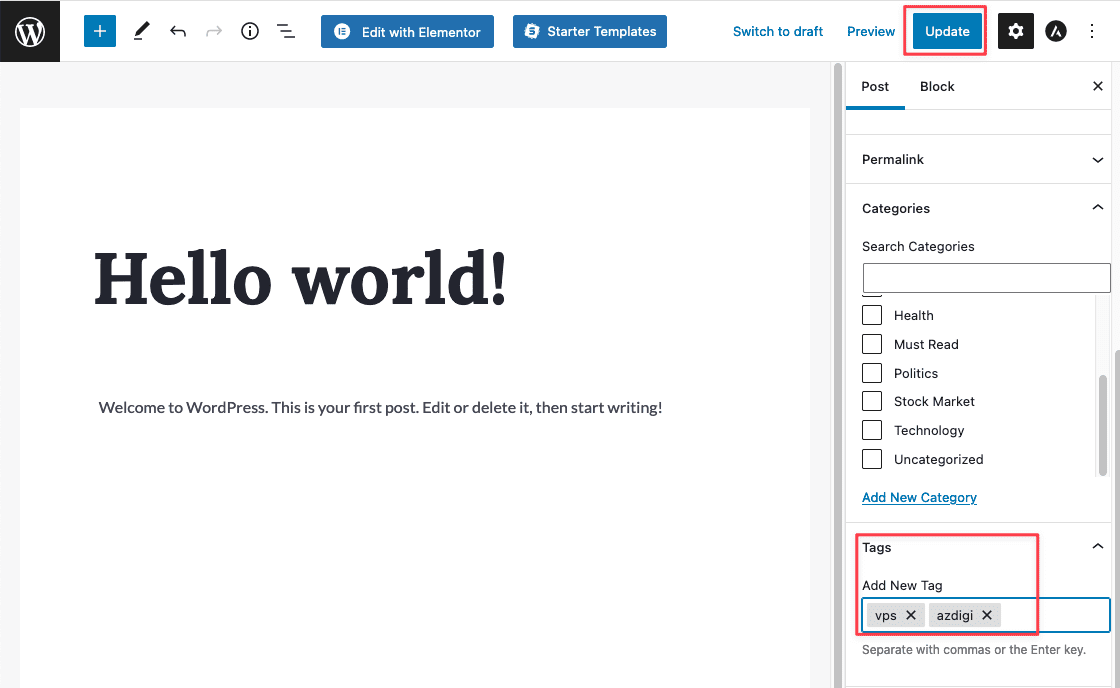This screenshot has height=688, width=1120.
Task: Remove the vps tag
Action: tap(911, 615)
